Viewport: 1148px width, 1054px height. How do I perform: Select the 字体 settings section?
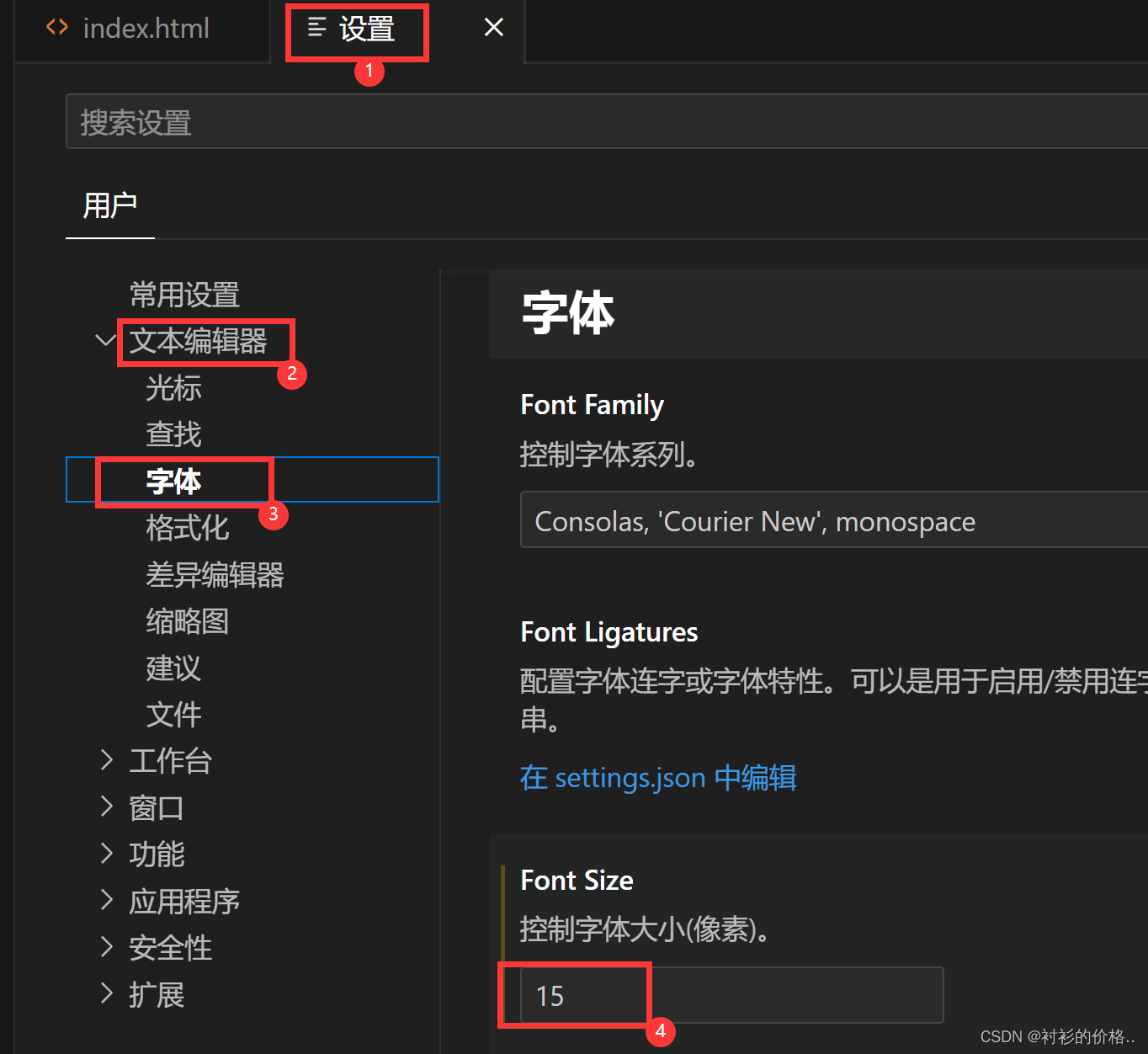[x=173, y=482]
